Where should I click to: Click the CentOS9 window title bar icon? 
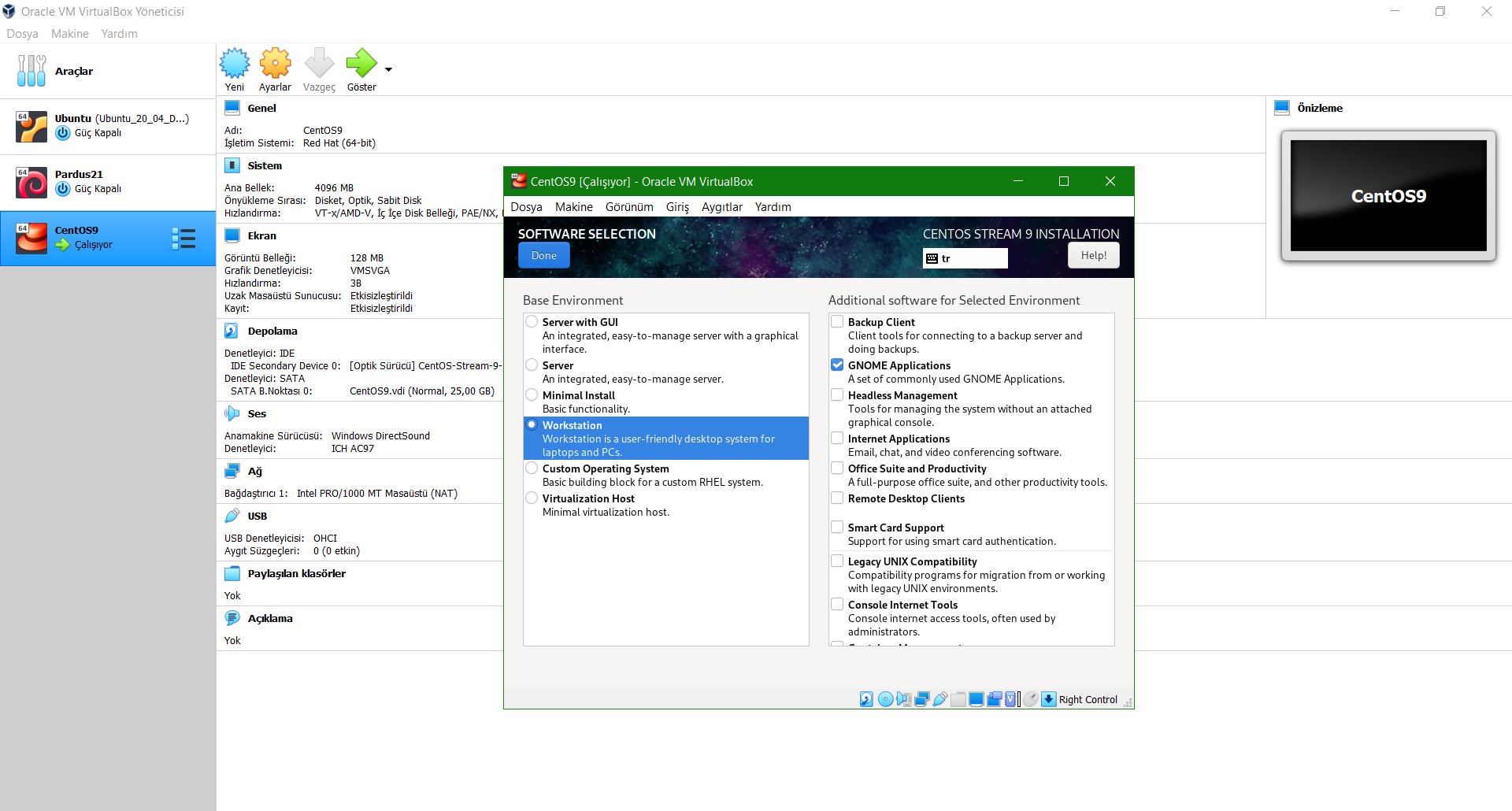point(518,181)
